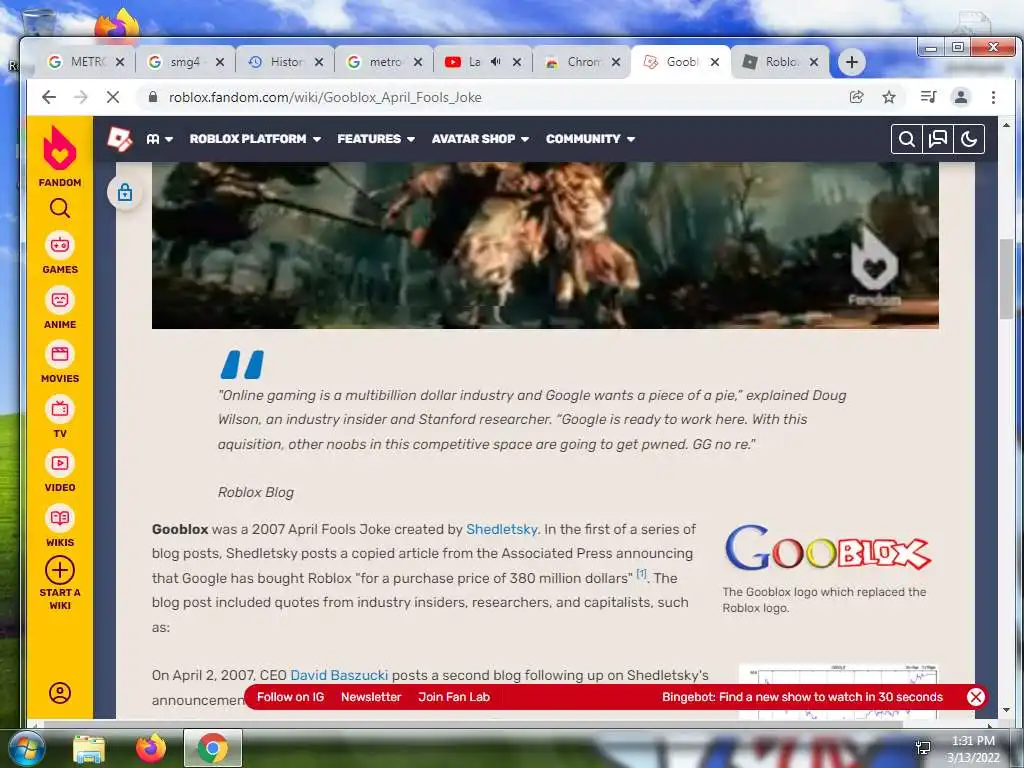This screenshot has height=768, width=1024.
Task: Open the Movies section icon
Action: click(x=59, y=354)
